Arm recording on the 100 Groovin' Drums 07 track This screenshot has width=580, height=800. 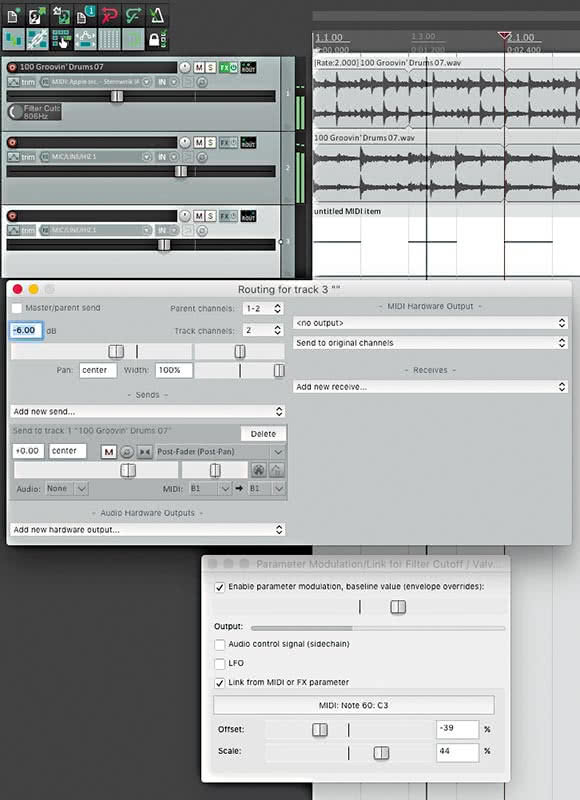coord(12,67)
